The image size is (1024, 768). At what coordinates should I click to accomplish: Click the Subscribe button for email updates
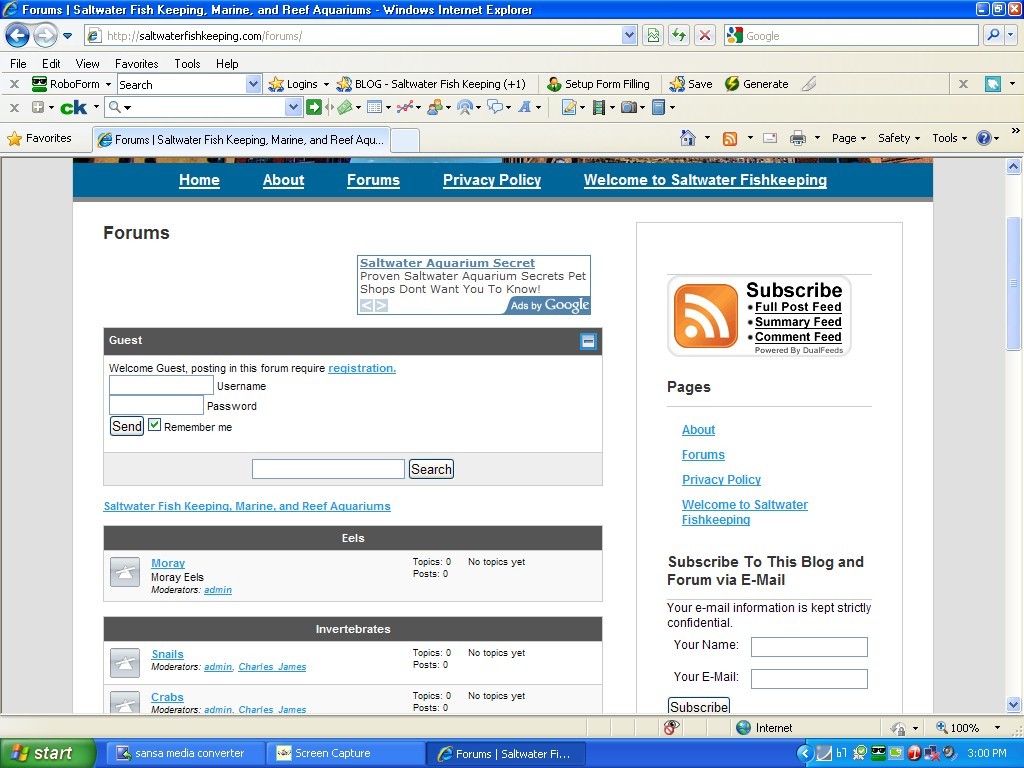pyautogui.click(x=698, y=706)
